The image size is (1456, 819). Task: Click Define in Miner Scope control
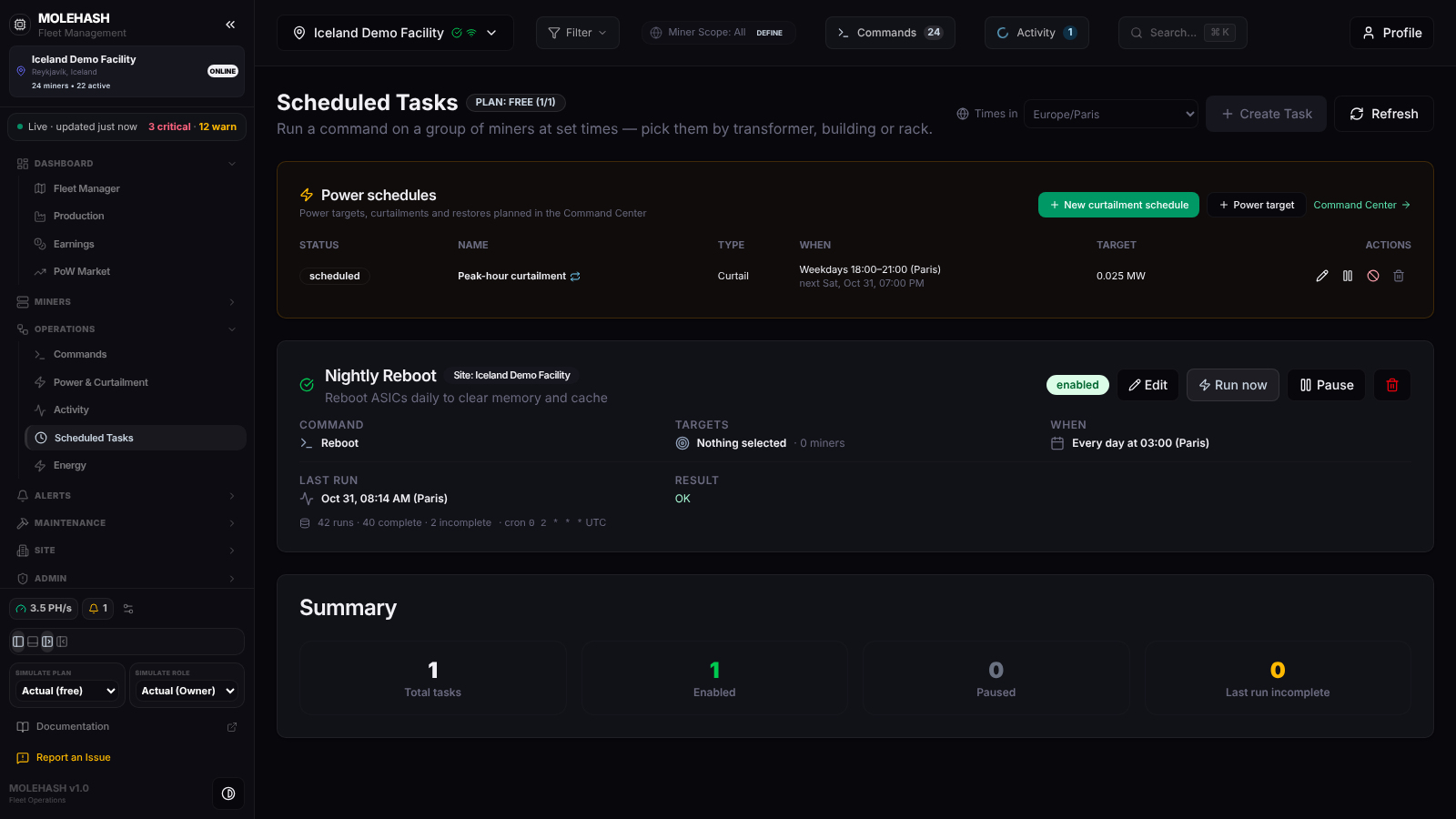[770, 33]
